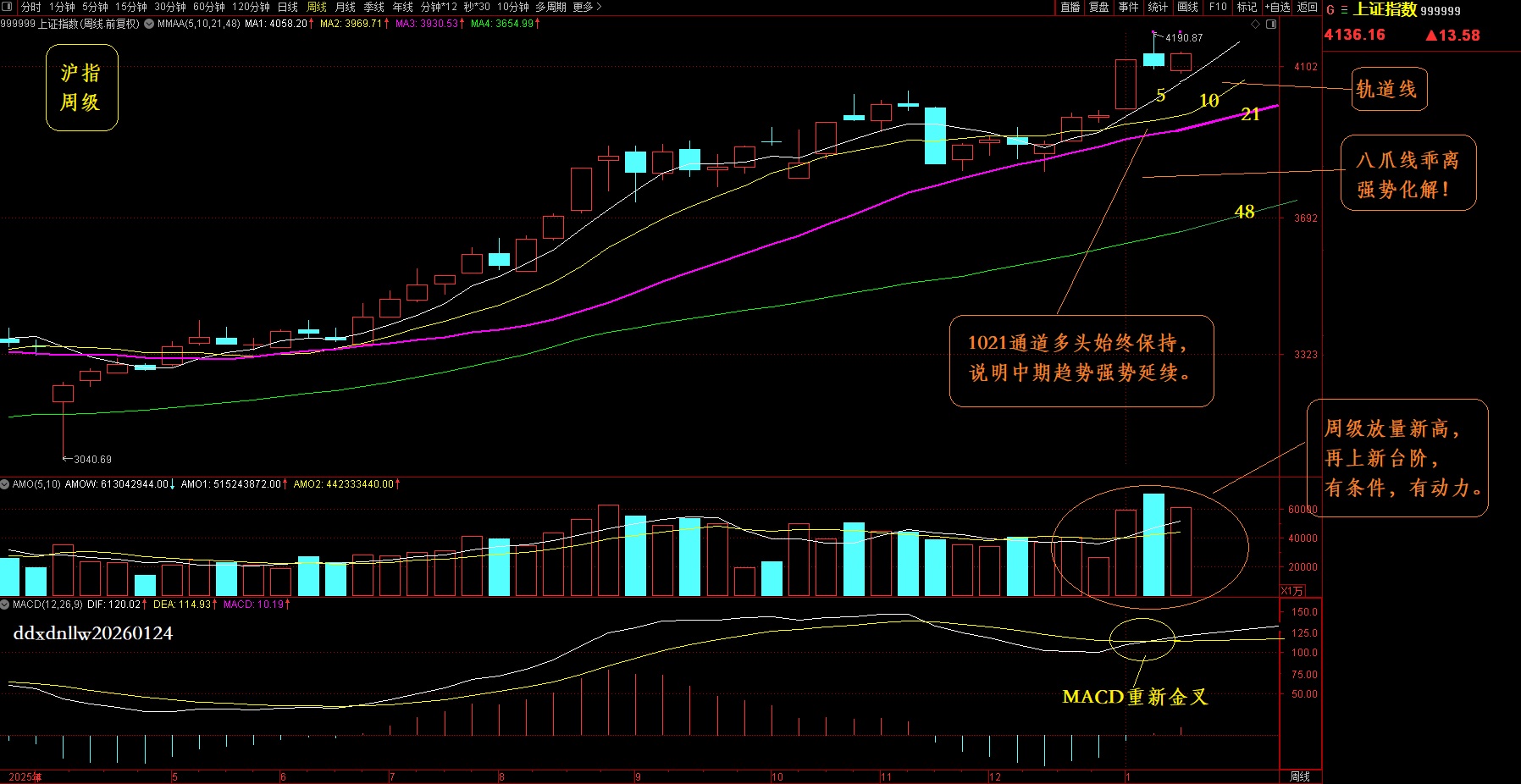Click the 上证指数 index name in quote panel
This screenshot has height=784, width=1521.
click(x=1385, y=9)
